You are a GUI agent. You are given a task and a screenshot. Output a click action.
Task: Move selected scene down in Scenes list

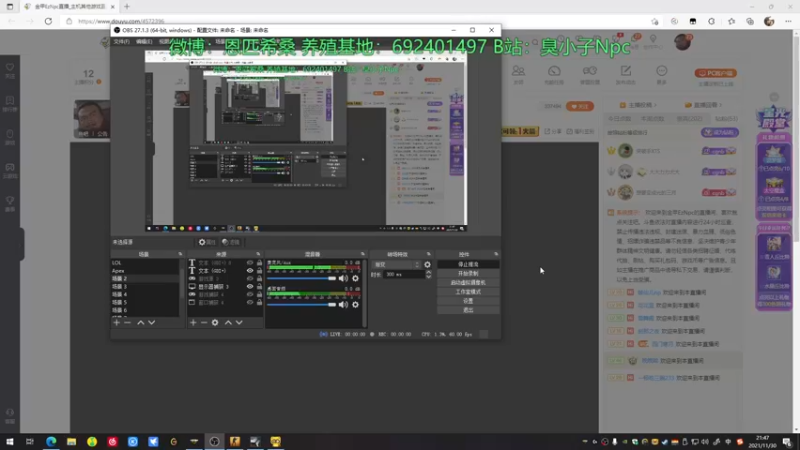click(152, 322)
